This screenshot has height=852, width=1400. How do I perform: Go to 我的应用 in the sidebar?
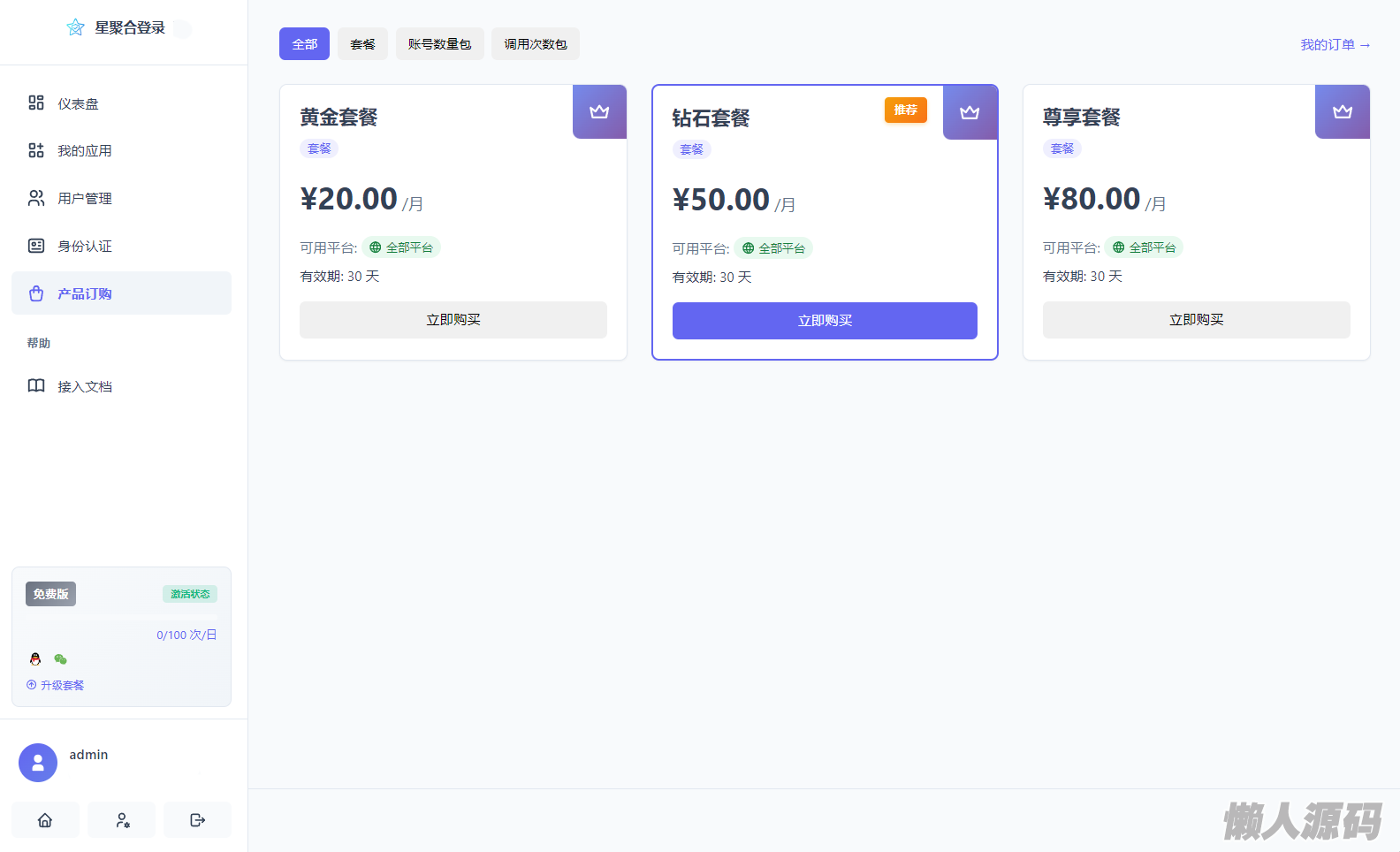point(84,151)
